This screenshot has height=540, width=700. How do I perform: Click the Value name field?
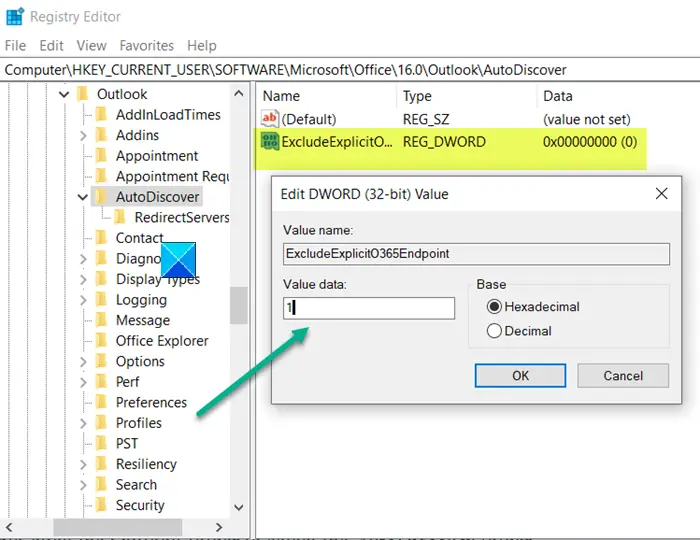(x=476, y=253)
